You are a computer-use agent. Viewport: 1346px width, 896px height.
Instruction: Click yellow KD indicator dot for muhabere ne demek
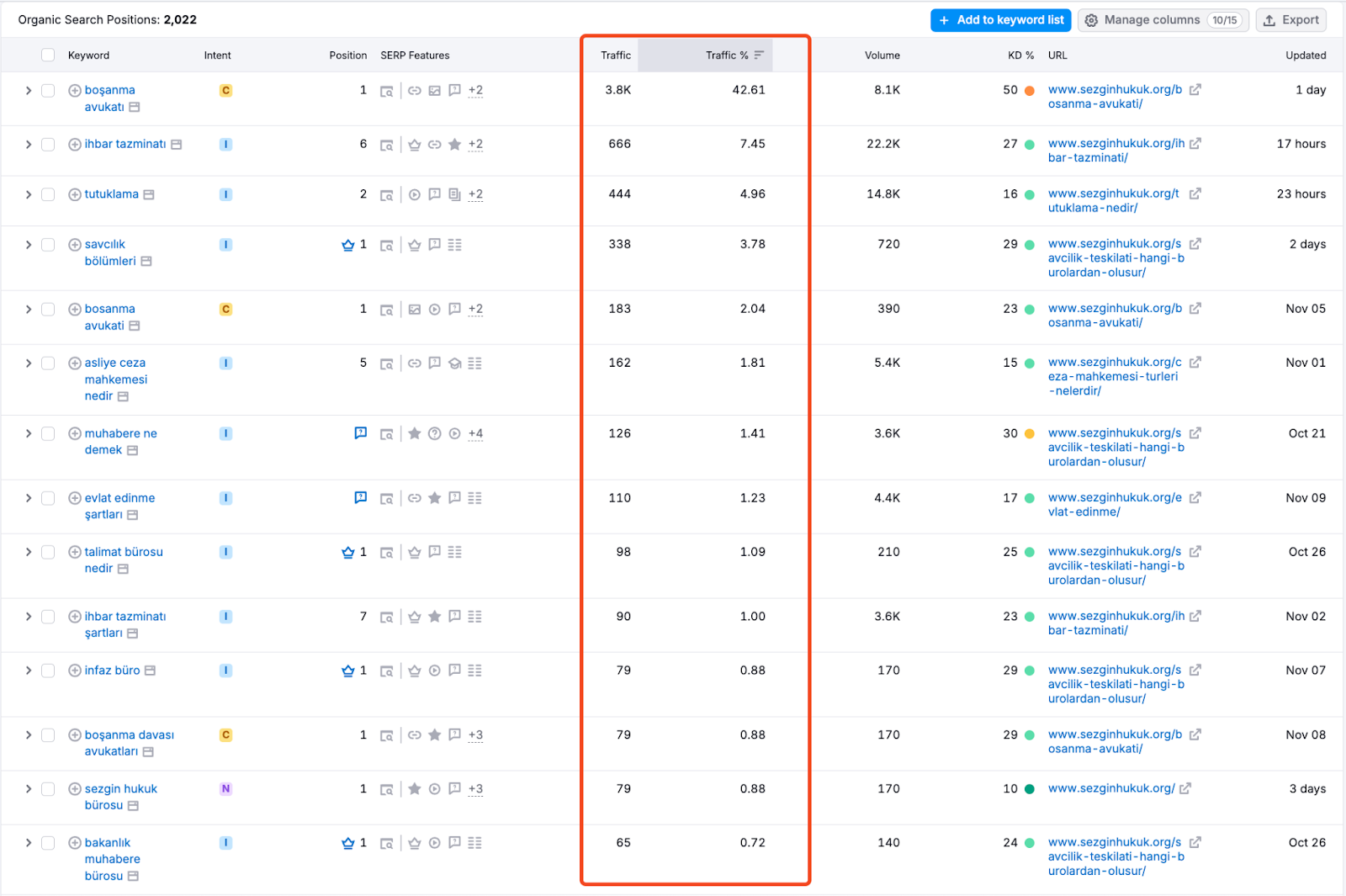pyautogui.click(x=1029, y=433)
